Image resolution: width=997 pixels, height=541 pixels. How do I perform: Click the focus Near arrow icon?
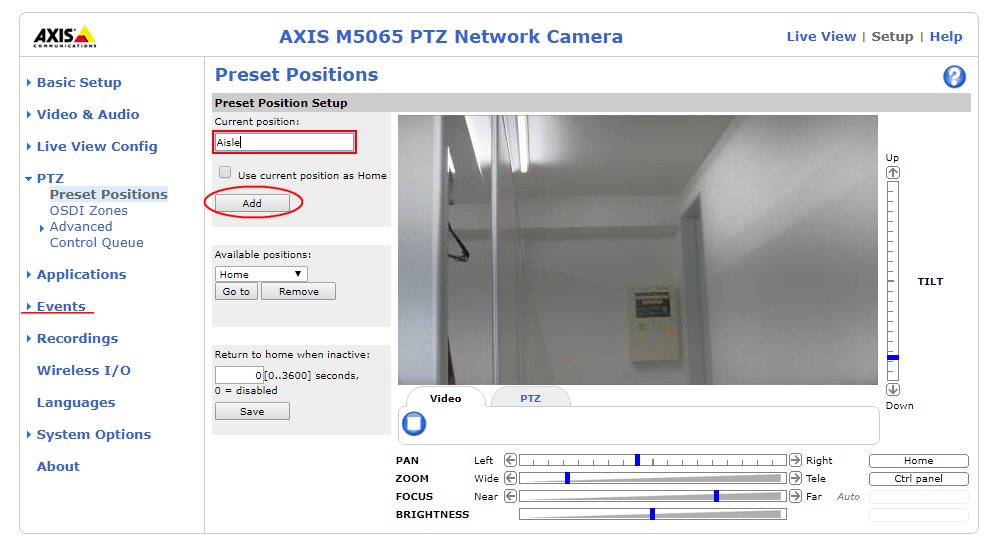click(x=510, y=496)
